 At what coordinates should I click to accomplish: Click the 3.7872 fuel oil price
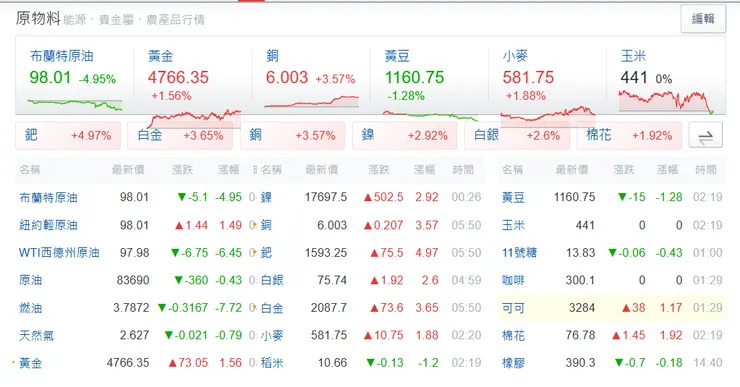(x=131, y=308)
